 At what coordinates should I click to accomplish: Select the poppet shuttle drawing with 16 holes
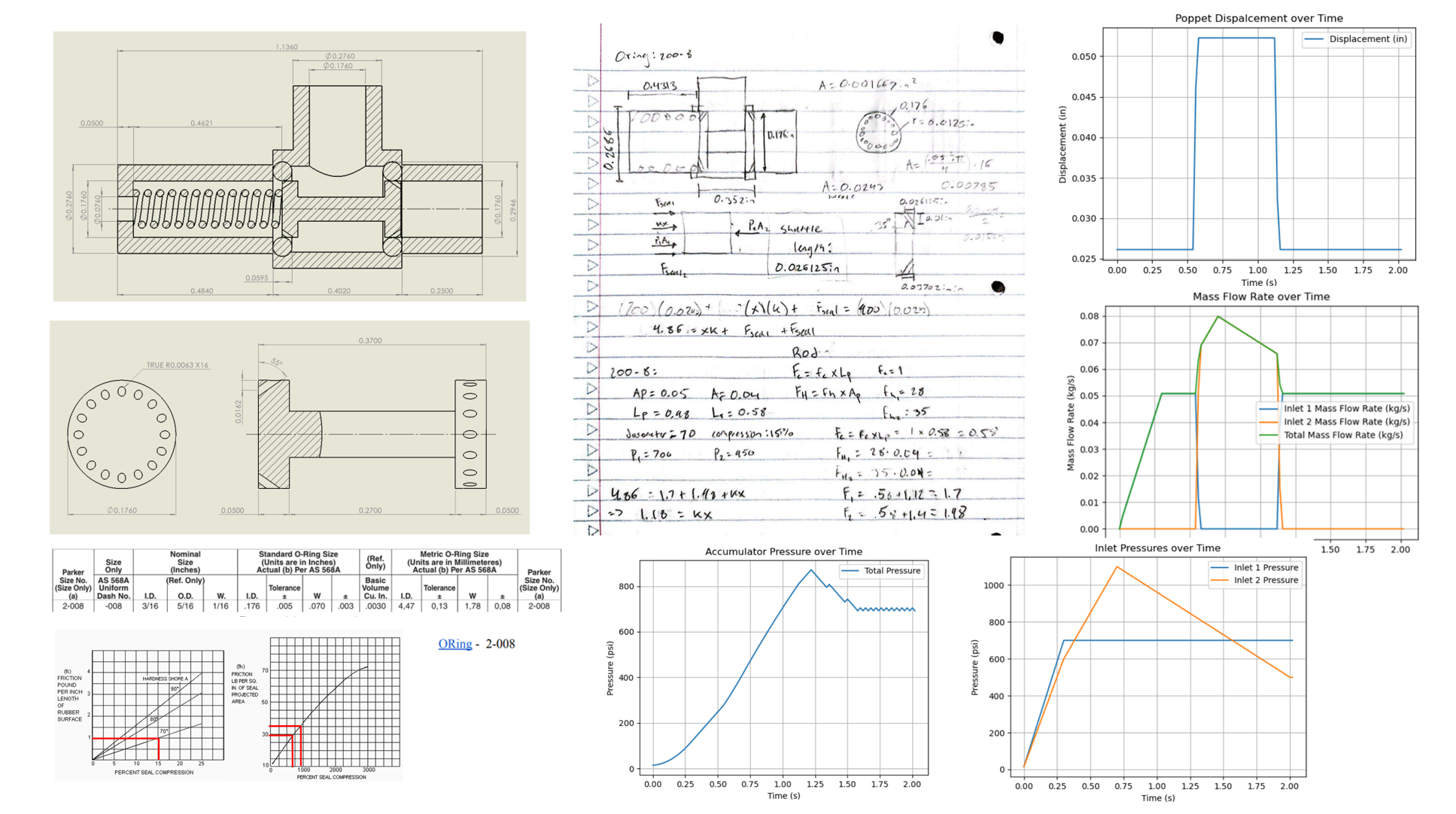(x=290, y=427)
